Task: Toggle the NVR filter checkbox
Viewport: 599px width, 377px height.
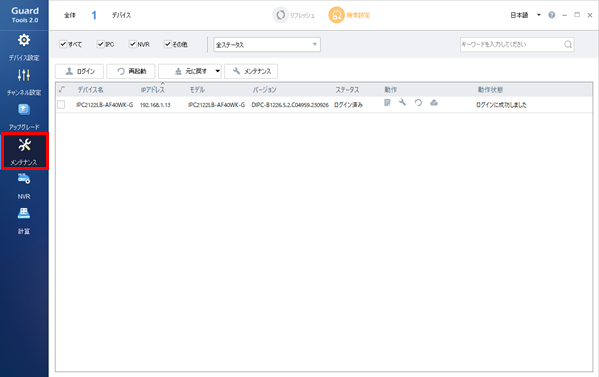Action: tap(133, 44)
